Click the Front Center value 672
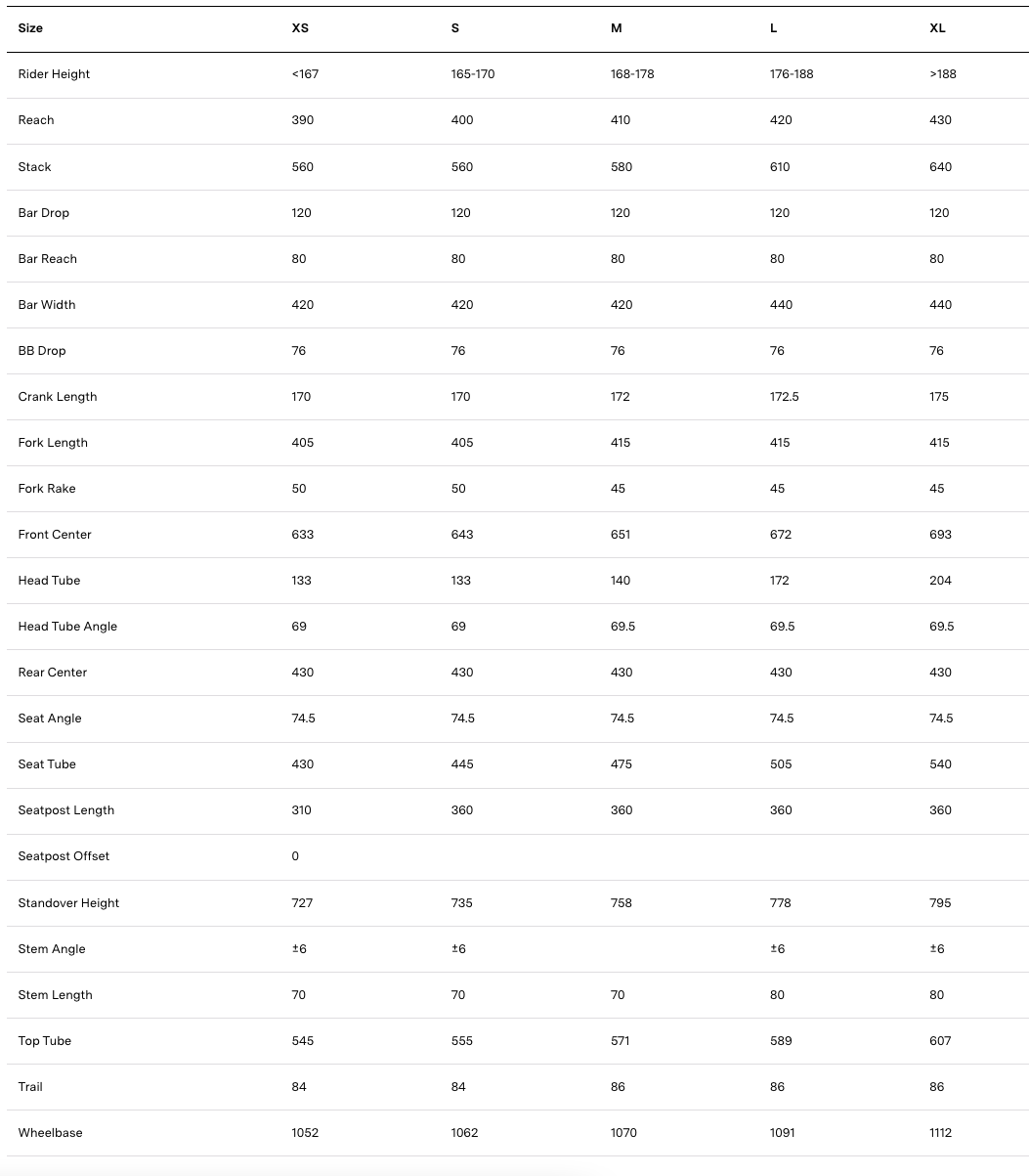 (x=781, y=535)
